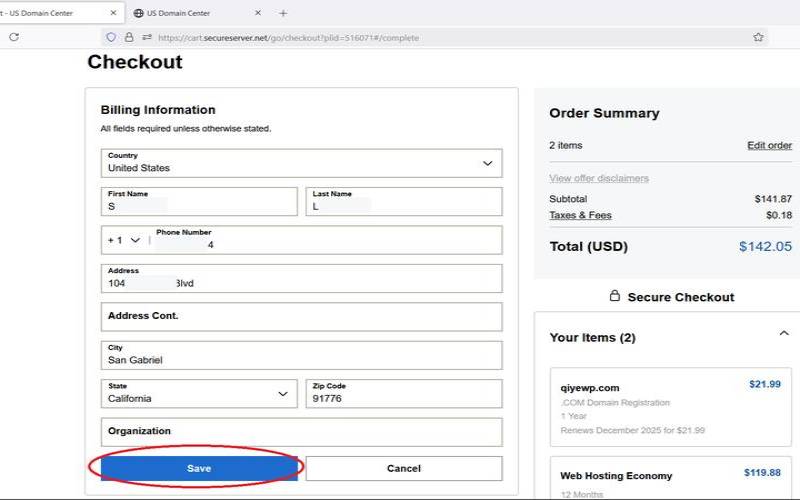Open the State dropdown showing California
Image resolution: width=800 pixels, height=500 pixels.
click(x=199, y=394)
